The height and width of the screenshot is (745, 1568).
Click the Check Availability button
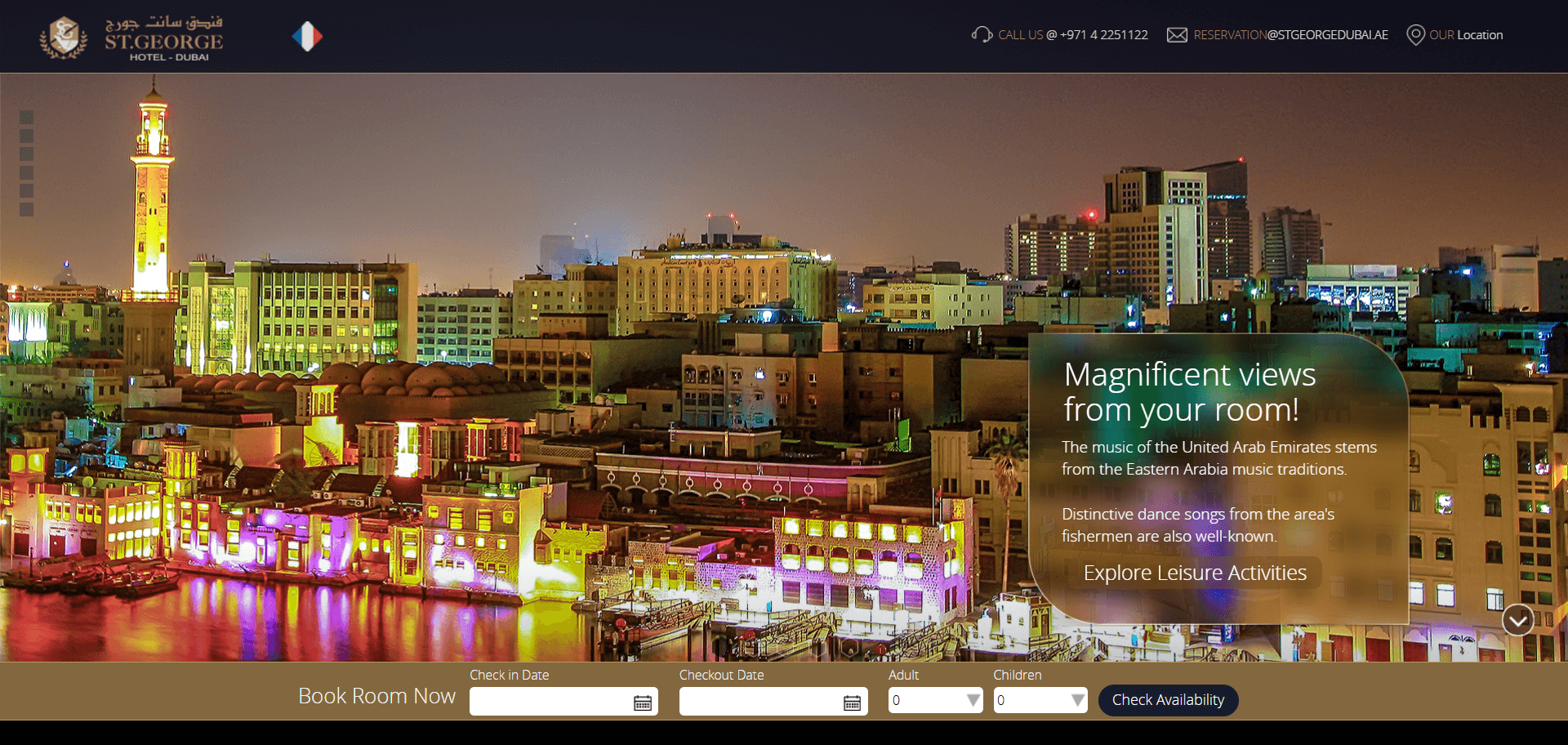tap(1168, 700)
